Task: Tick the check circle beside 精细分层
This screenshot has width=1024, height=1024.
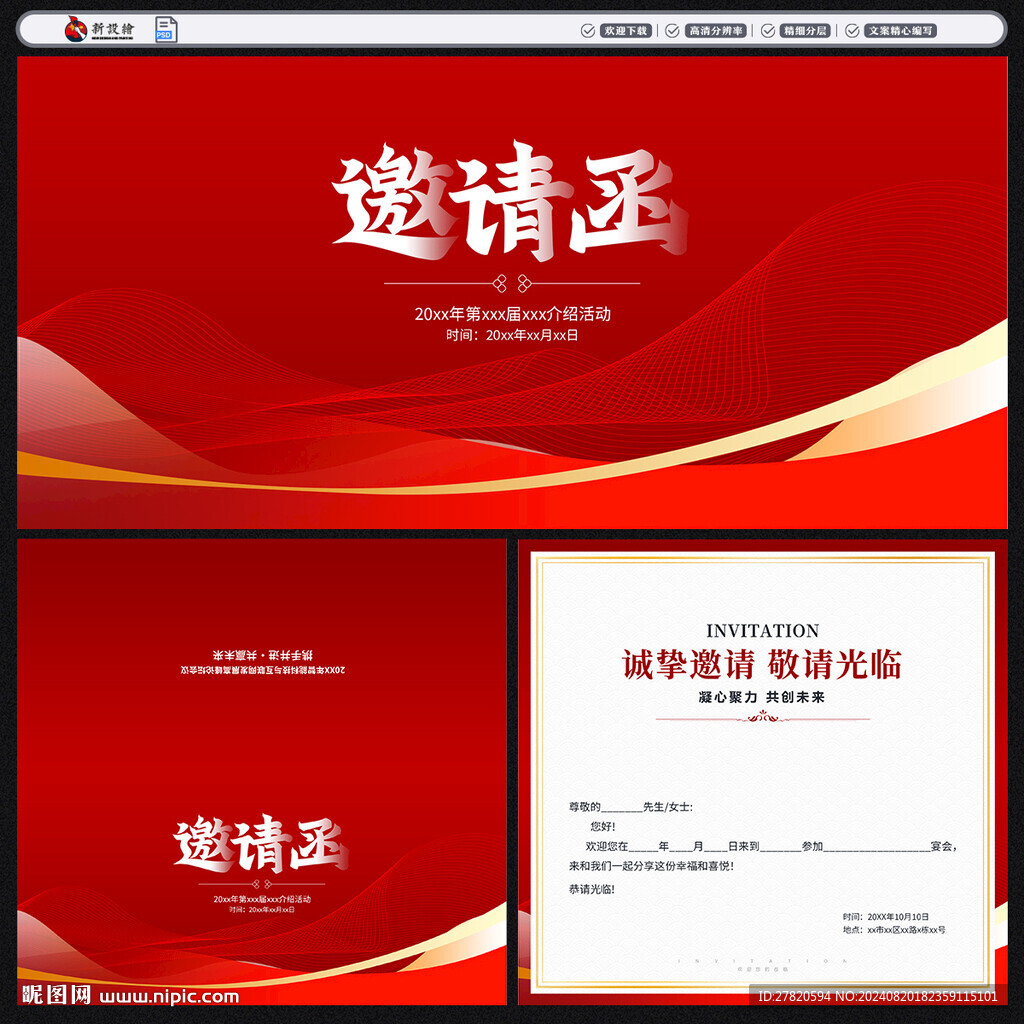Action: (768, 31)
